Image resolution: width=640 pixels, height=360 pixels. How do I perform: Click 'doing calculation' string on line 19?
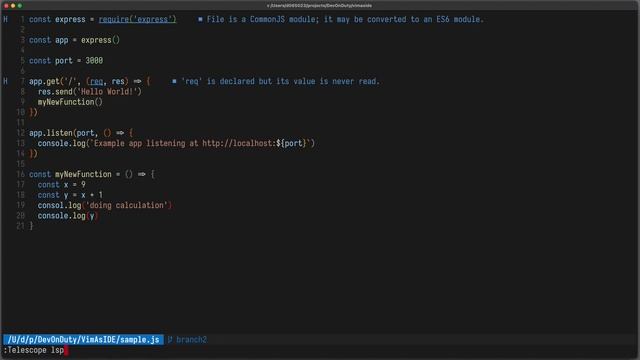click(127, 205)
